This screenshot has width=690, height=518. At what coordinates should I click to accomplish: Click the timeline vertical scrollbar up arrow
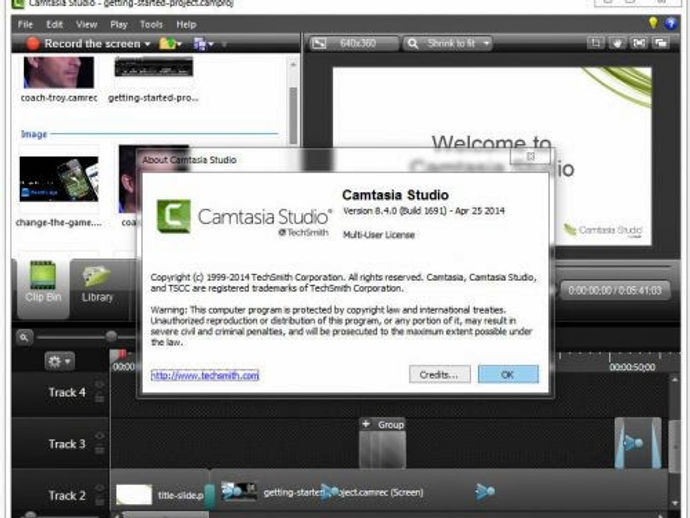[674, 379]
